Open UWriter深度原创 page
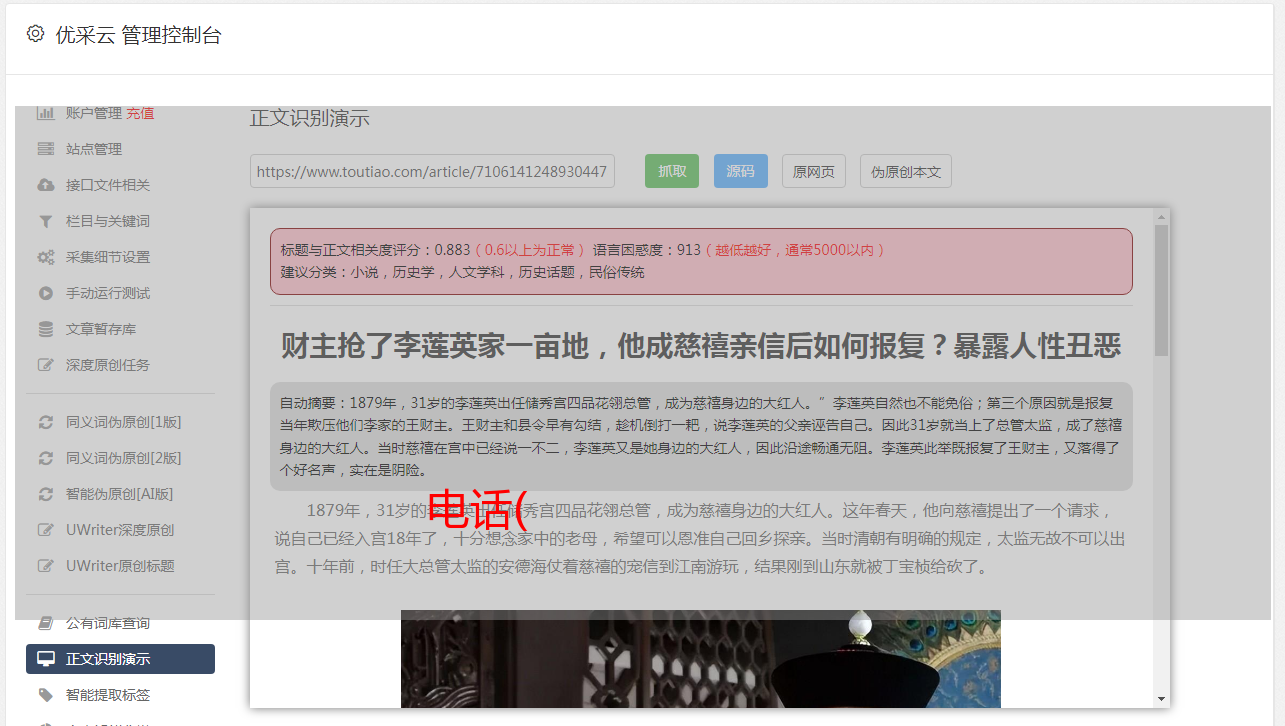This screenshot has width=1285, height=726. click(120, 530)
